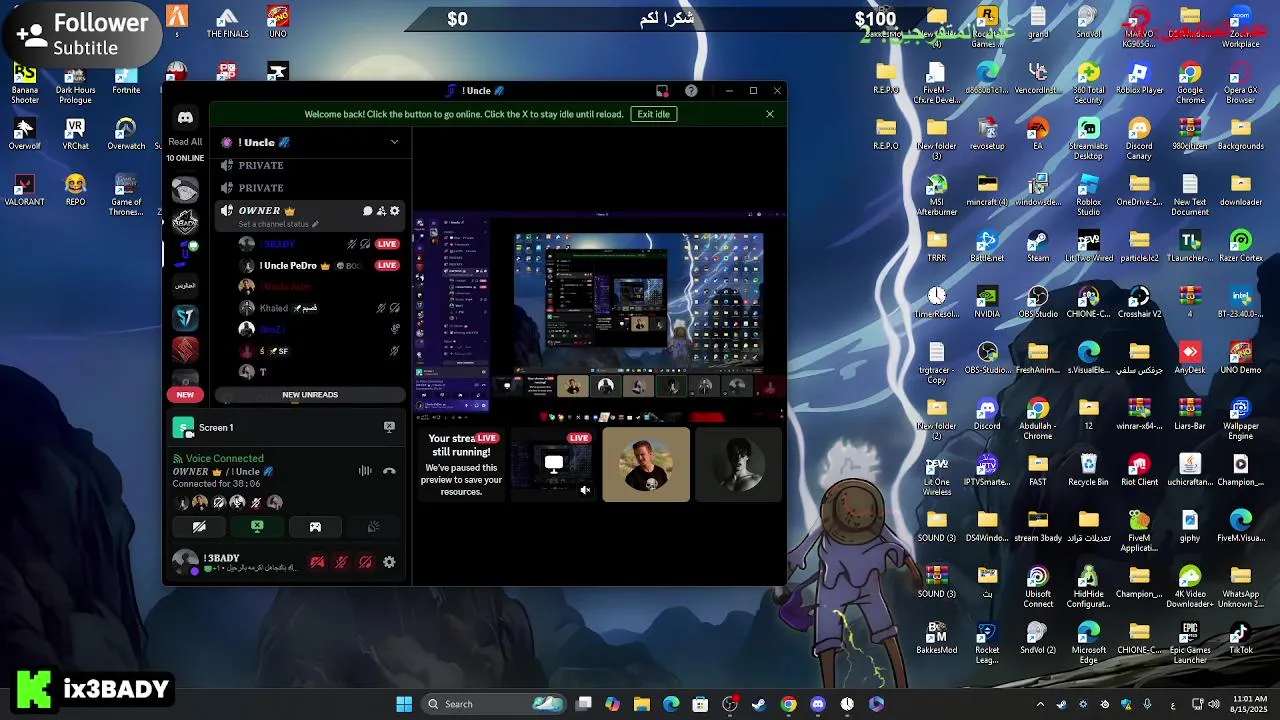The width and height of the screenshot is (1280, 720).
Task: Open the OBS Studio desktop shortcut
Action: click(x=1038, y=302)
